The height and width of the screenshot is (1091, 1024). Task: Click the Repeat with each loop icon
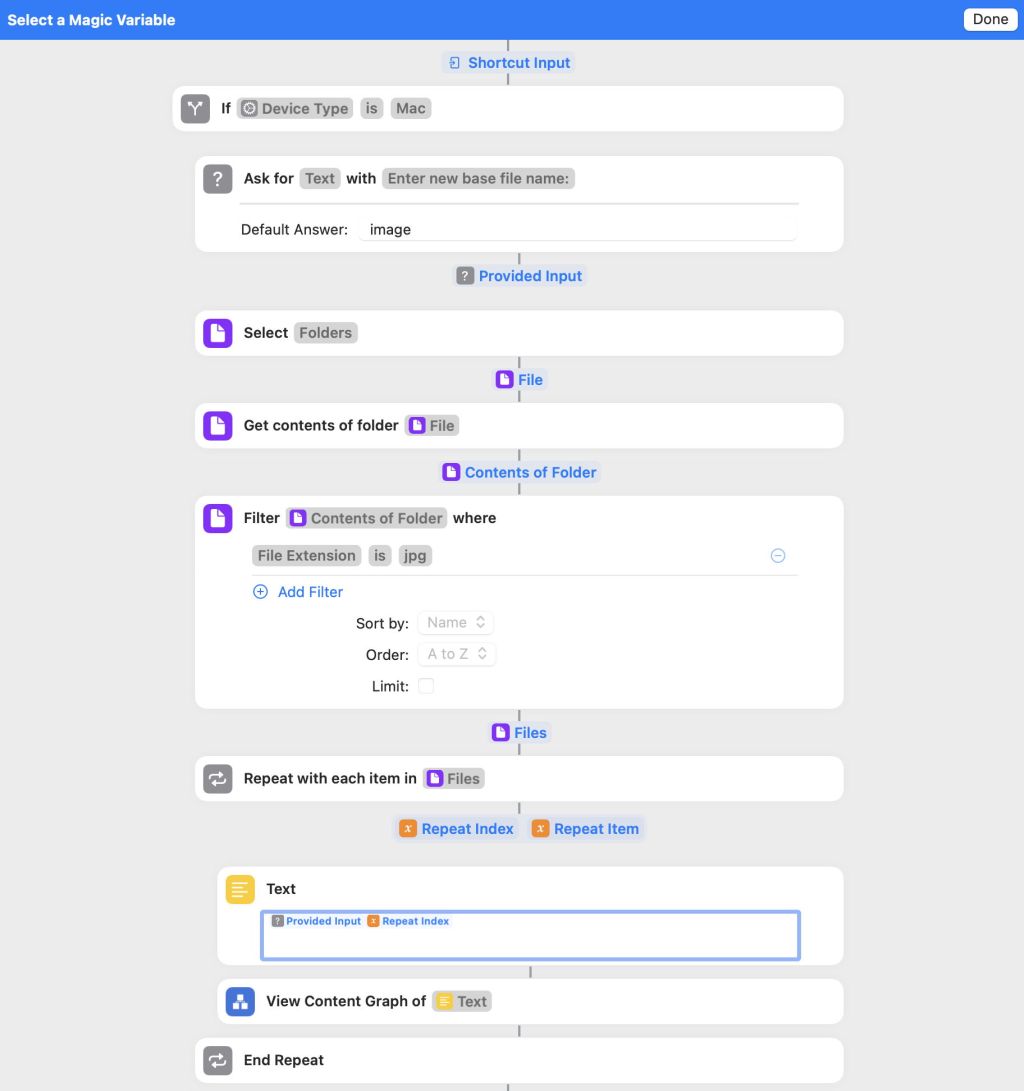click(x=217, y=779)
